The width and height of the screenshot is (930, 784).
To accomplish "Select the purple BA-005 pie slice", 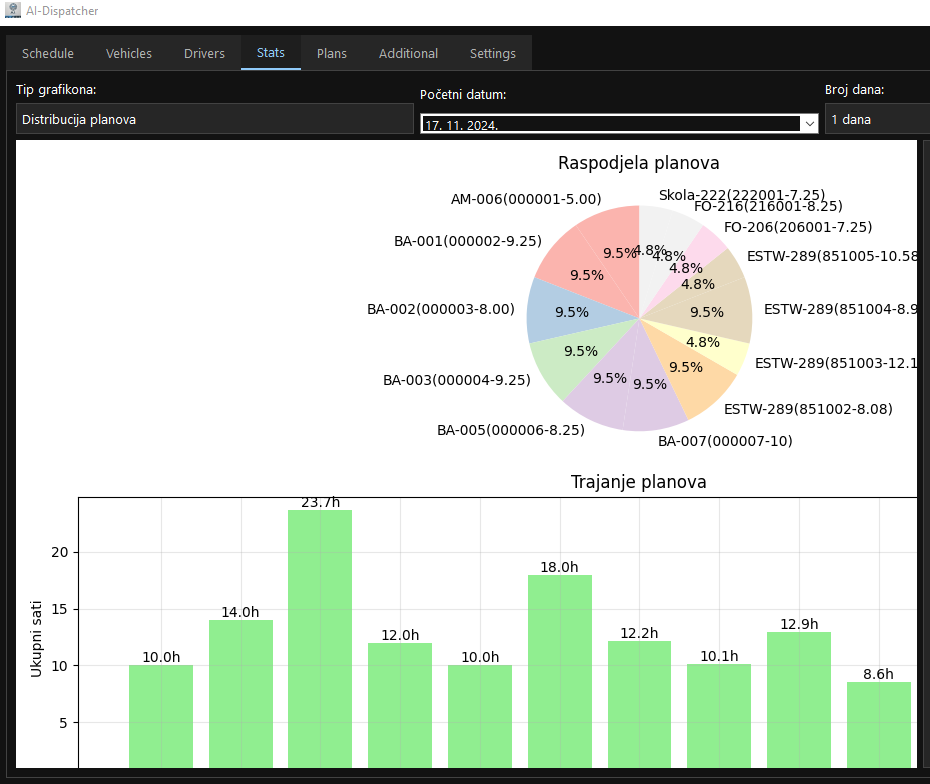I will coord(600,390).
